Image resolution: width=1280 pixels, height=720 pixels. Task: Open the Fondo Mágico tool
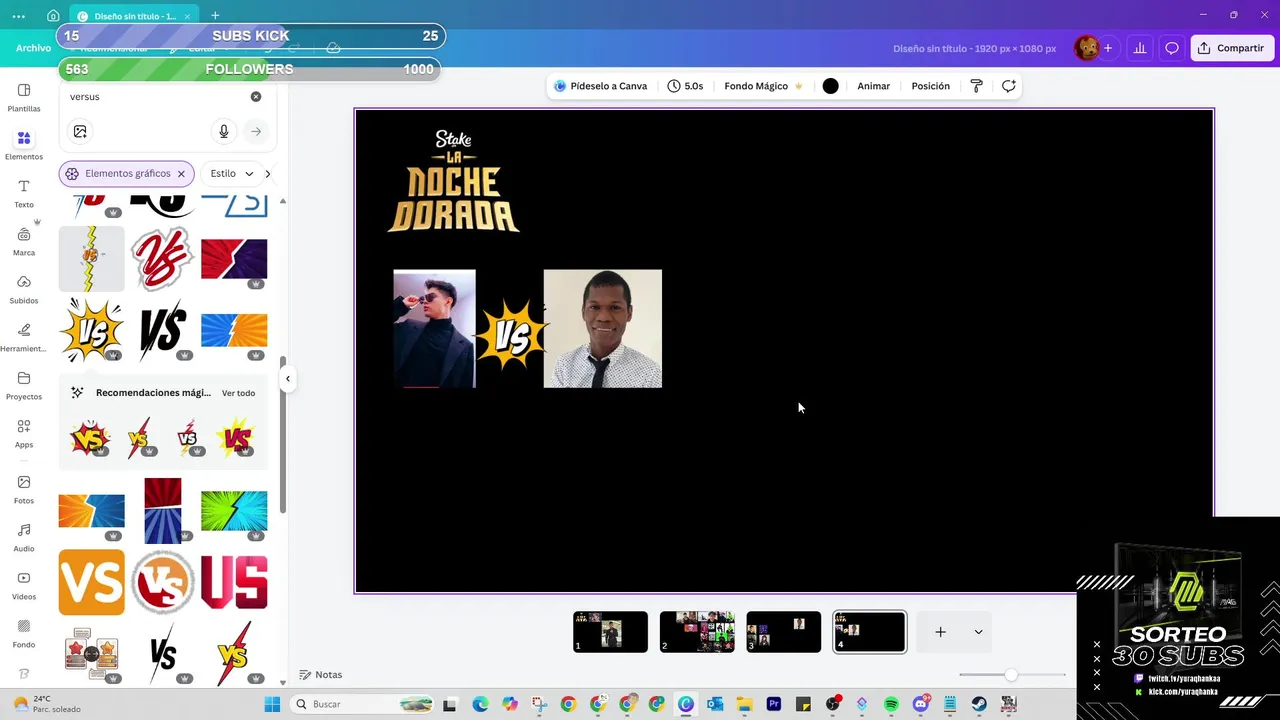pos(763,86)
